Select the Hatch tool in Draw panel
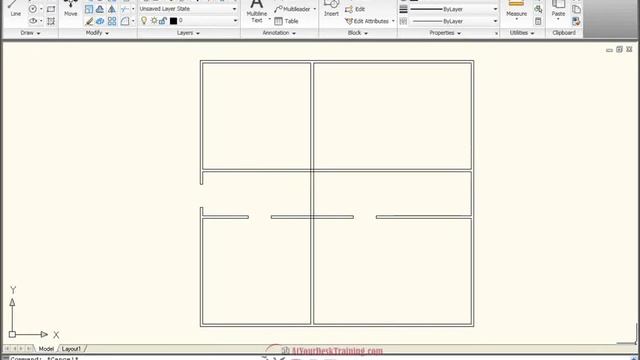The image size is (640, 360). click(51, 21)
